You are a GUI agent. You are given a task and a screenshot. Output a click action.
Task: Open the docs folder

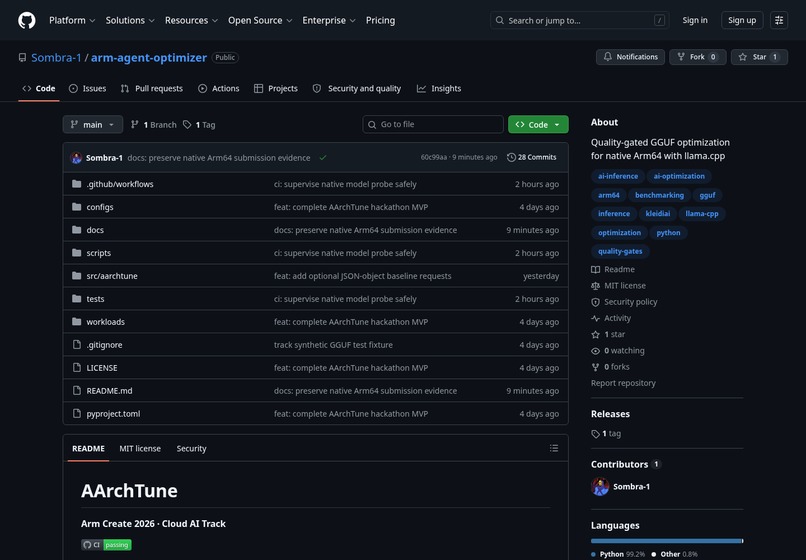pos(95,230)
